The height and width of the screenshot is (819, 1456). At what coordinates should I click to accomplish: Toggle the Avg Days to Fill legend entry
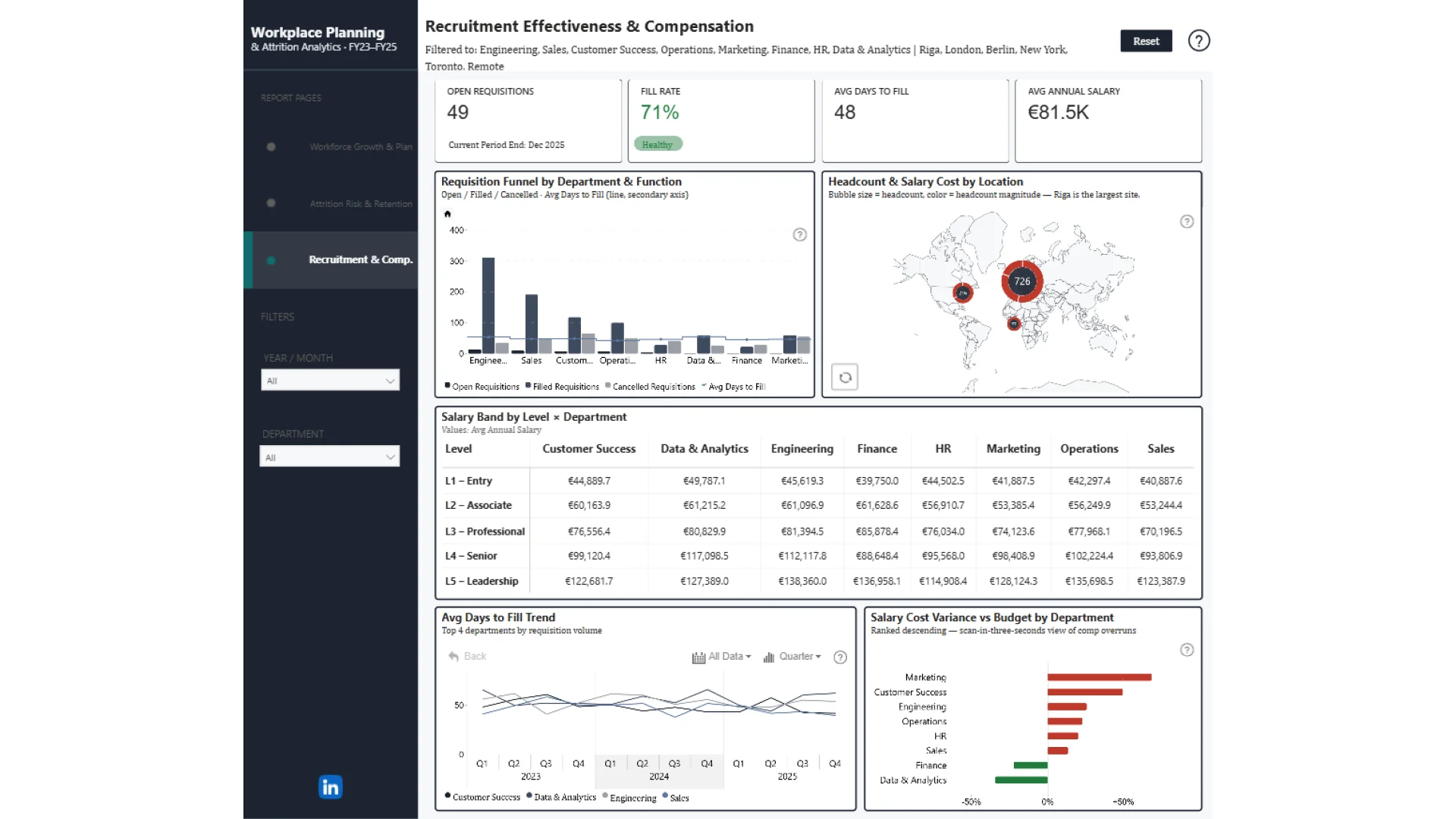[733, 387]
